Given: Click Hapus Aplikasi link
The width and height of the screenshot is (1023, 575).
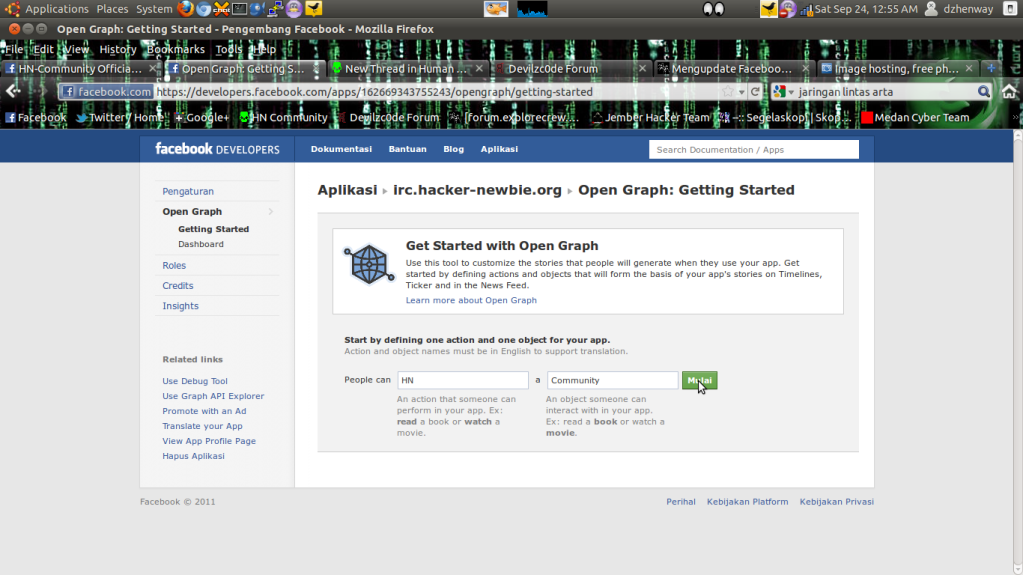Looking at the screenshot, I should tap(193, 456).
